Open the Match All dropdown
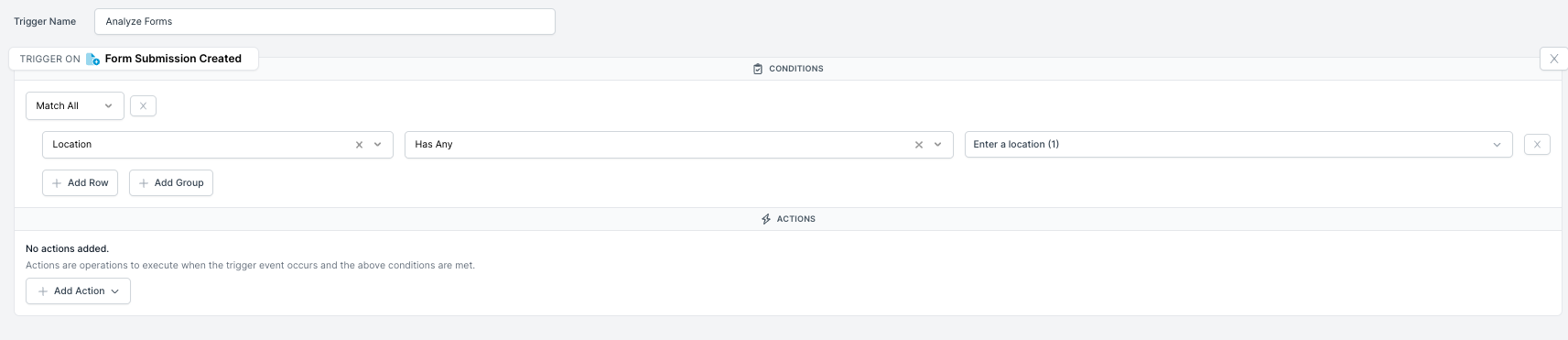The image size is (1568, 340). (75, 106)
